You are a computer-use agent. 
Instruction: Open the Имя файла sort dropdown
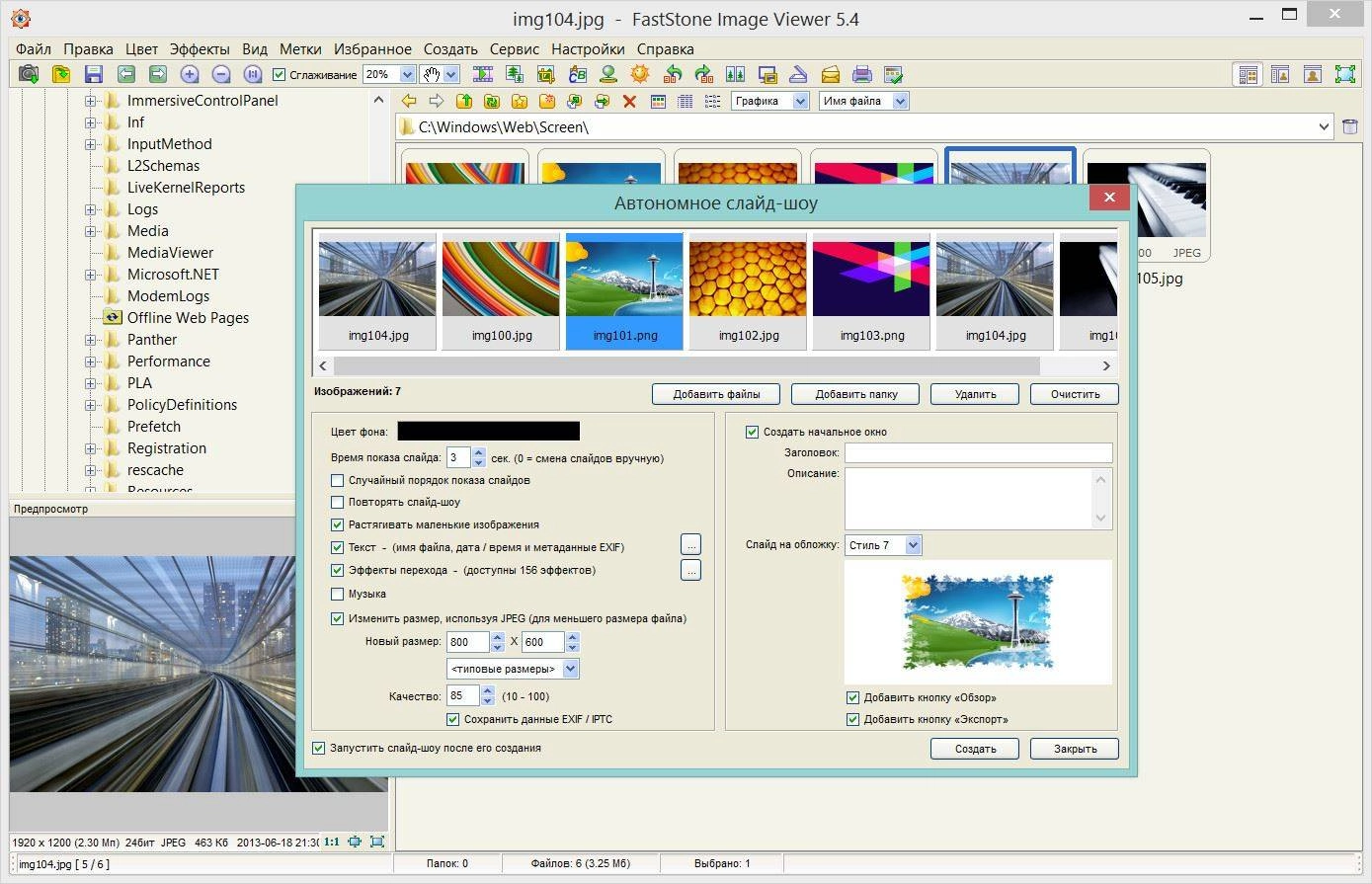pyautogui.click(x=900, y=101)
